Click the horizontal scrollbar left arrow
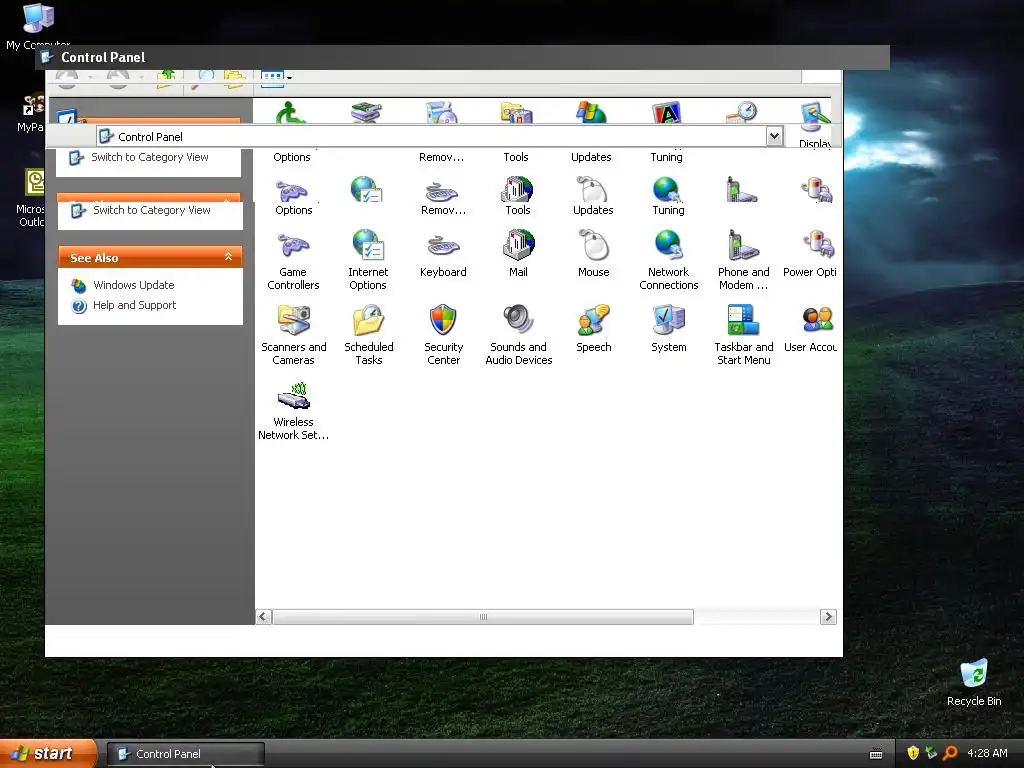The image size is (1024, 768). pos(264,616)
